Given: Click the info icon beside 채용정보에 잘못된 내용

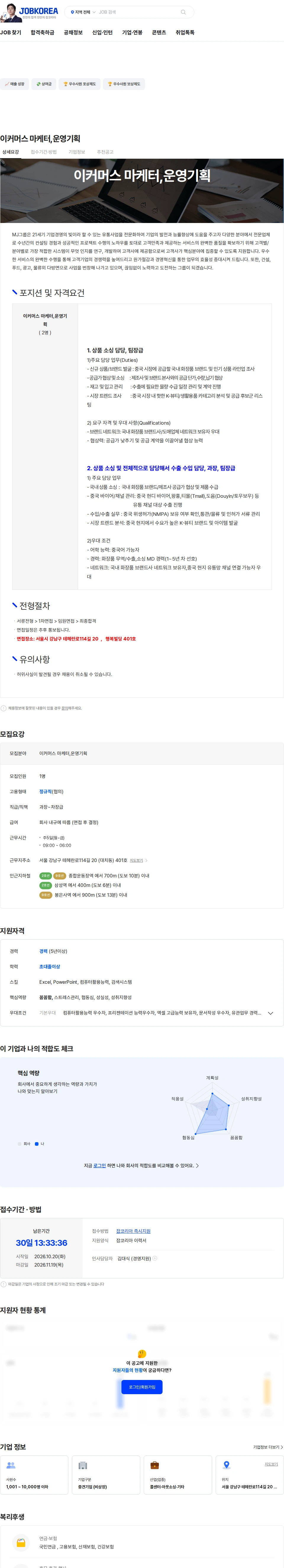Looking at the screenshot, I should [x=4, y=708].
